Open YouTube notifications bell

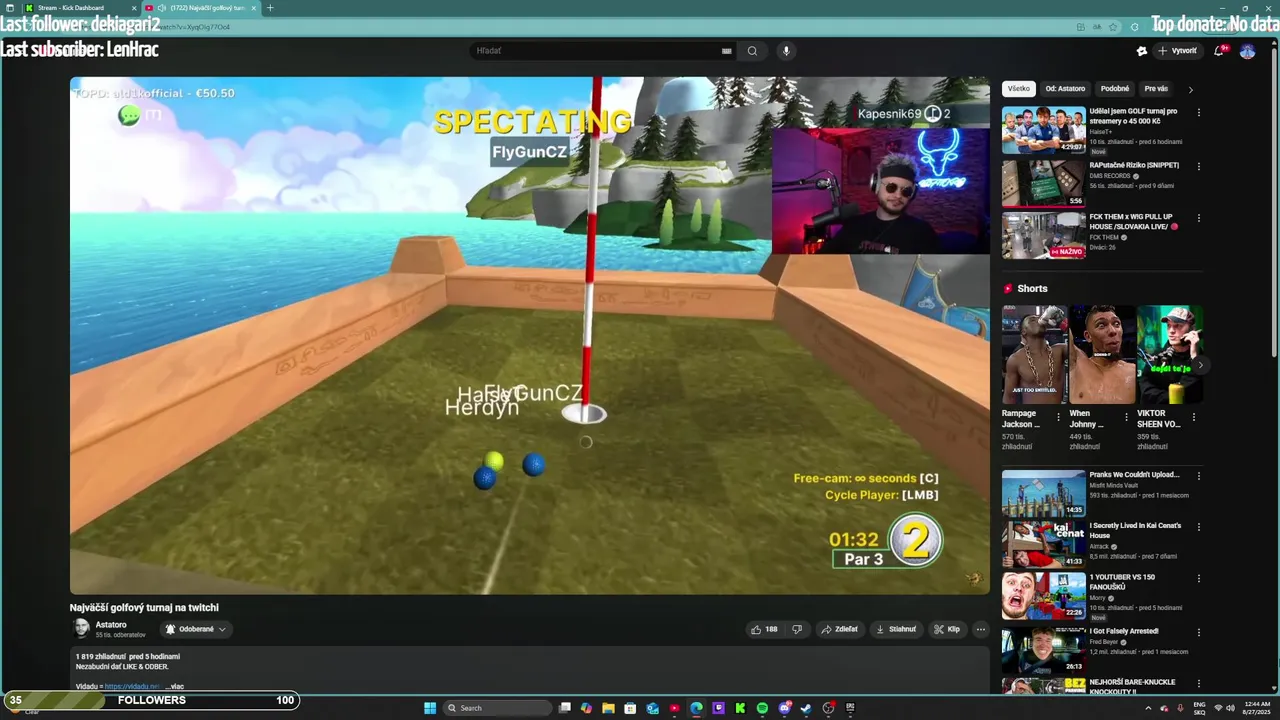click(1219, 51)
